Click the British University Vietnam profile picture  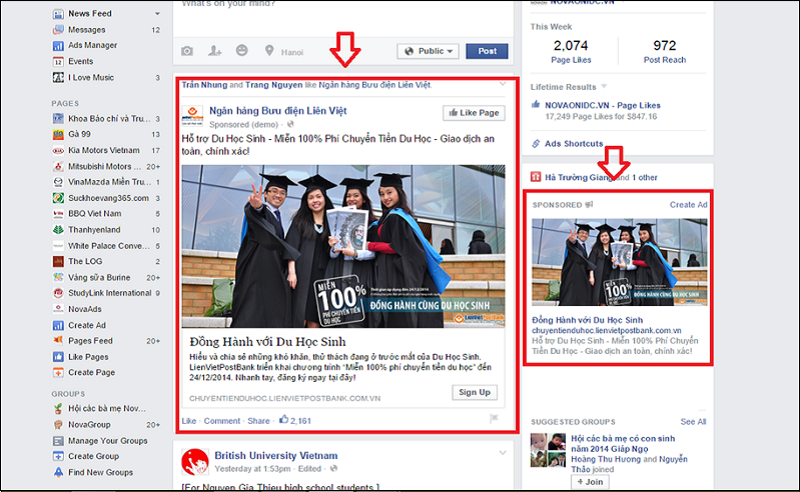pyautogui.click(x=194, y=461)
